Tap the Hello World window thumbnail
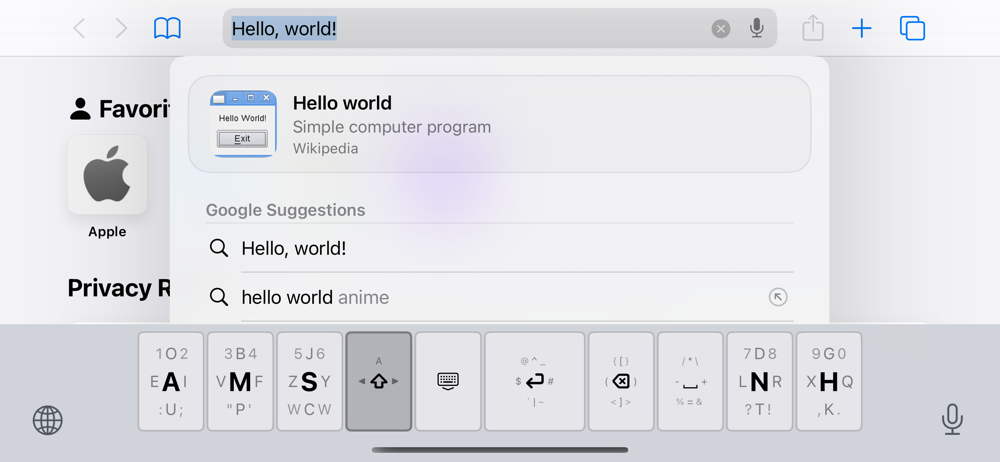 [243, 124]
